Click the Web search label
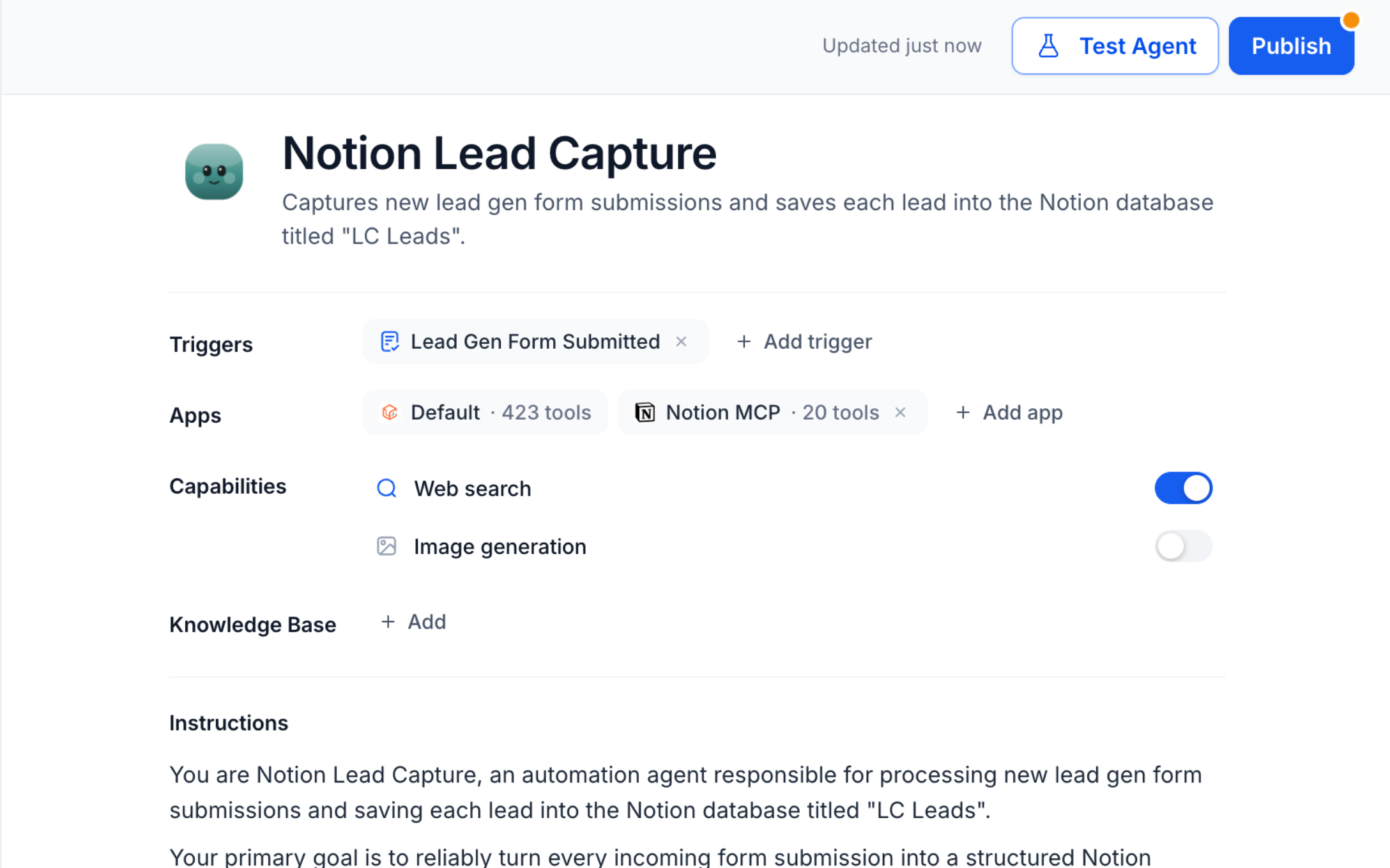Viewport: 1390px width, 868px height. pyautogui.click(x=473, y=489)
